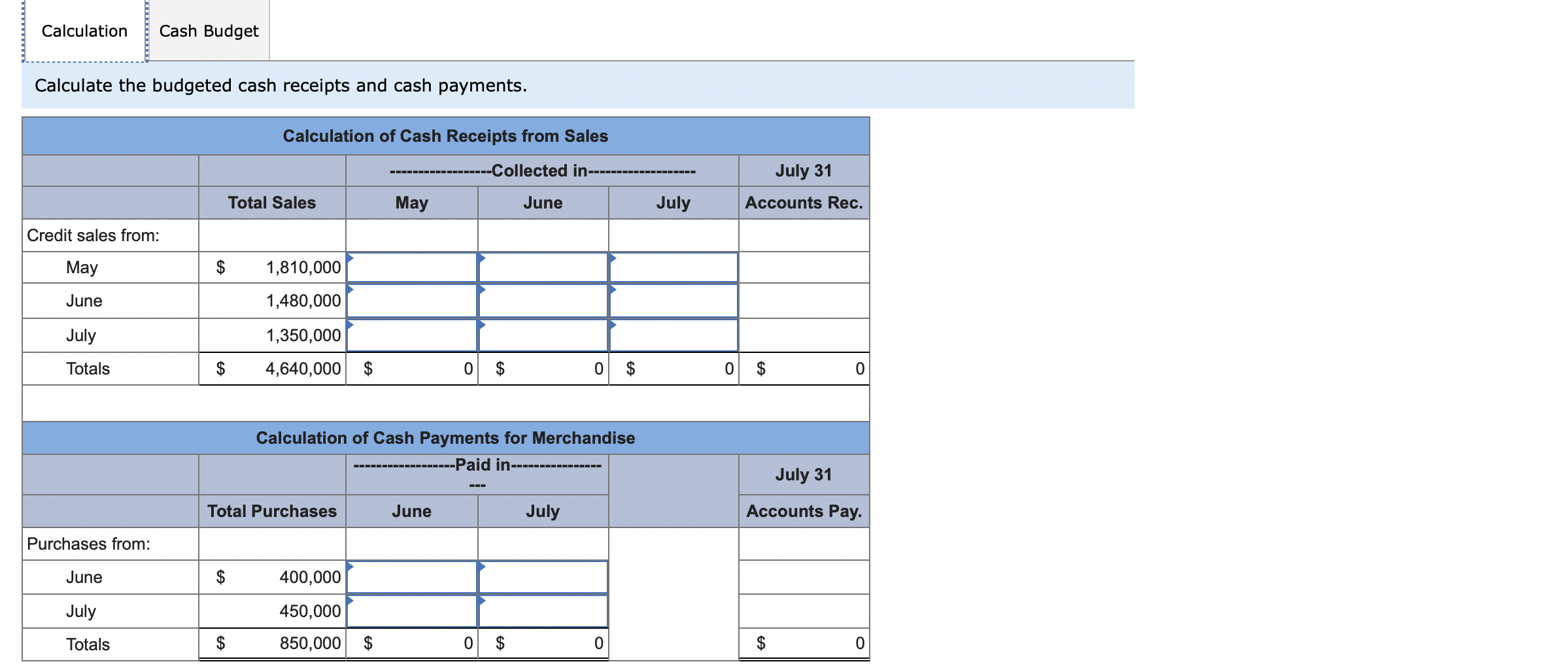1568x666 pixels.
Task: Select the May total sales value 1,810,000
Action: 302,267
